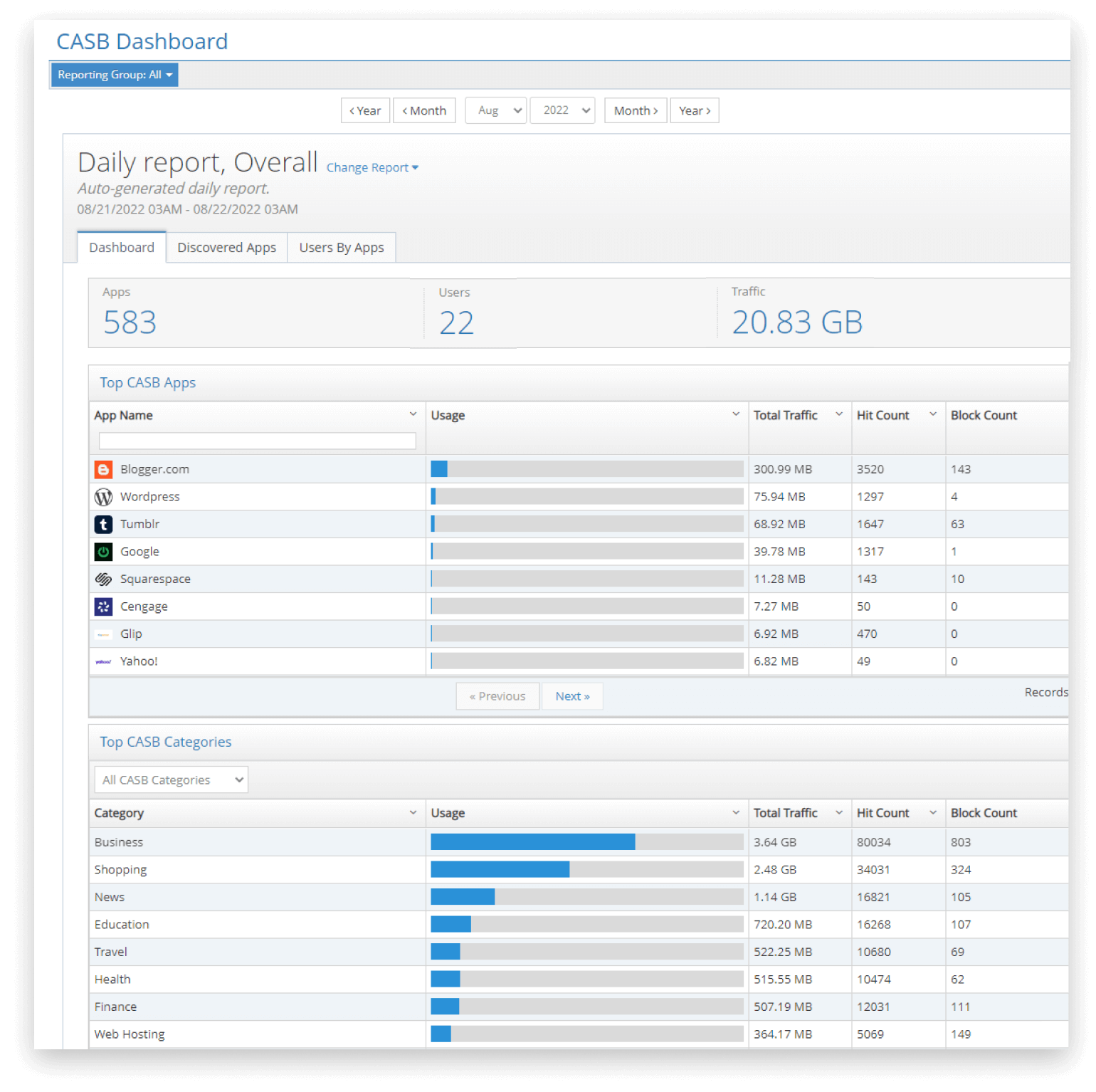The image size is (1096, 1092).
Task: Go back one year with ‹ Year
Action: click(x=366, y=110)
